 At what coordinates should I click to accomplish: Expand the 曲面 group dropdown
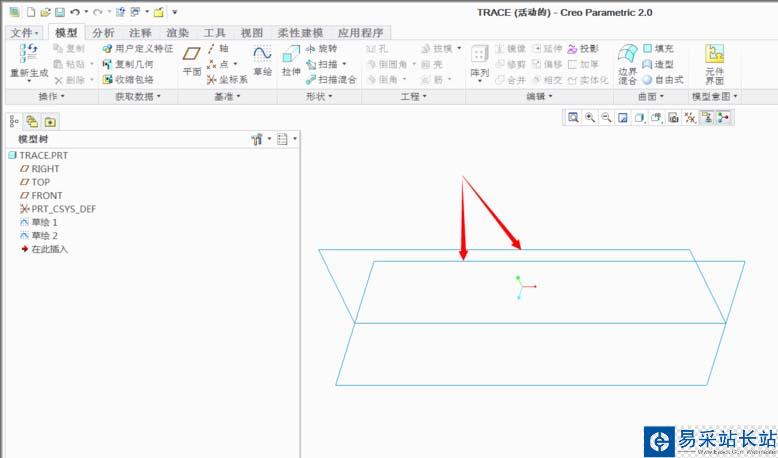tap(651, 96)
